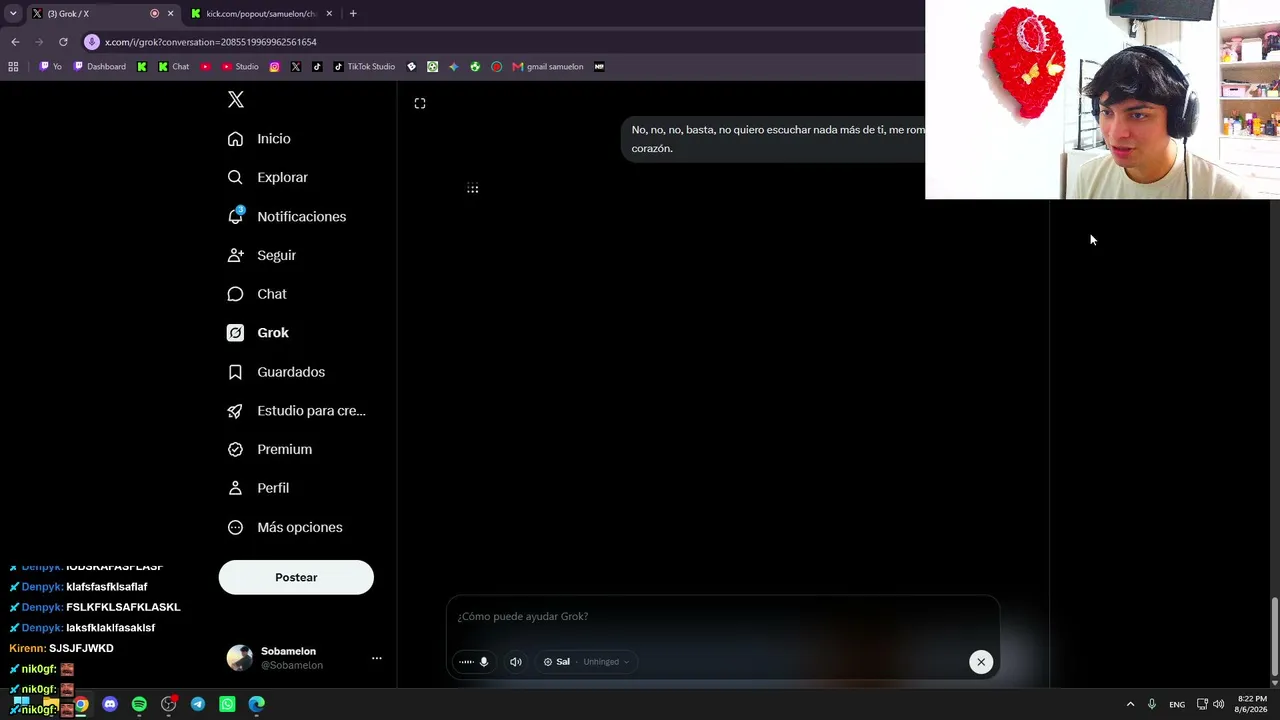1280x720 pixels.
Task: Open the tab search dropdown
Action: [13, 14]
